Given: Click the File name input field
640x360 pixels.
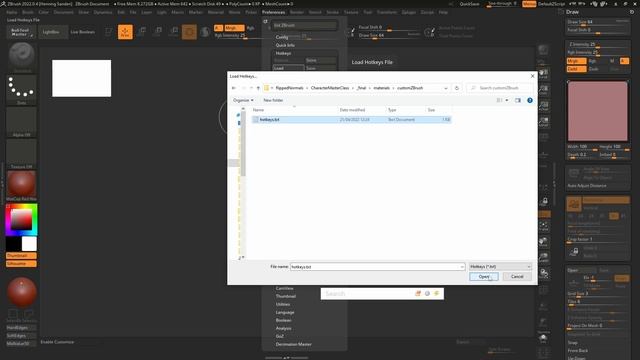Looking at the screenshot, I should [375, 267].
